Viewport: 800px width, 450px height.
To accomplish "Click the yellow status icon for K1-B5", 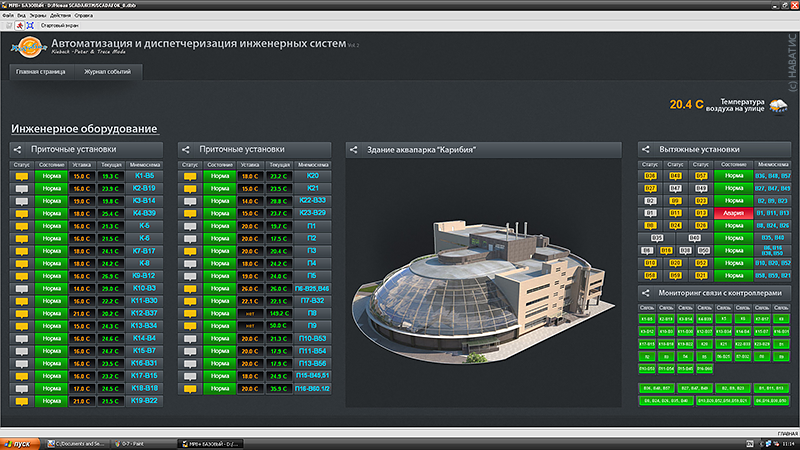I will tap(21, 175).
